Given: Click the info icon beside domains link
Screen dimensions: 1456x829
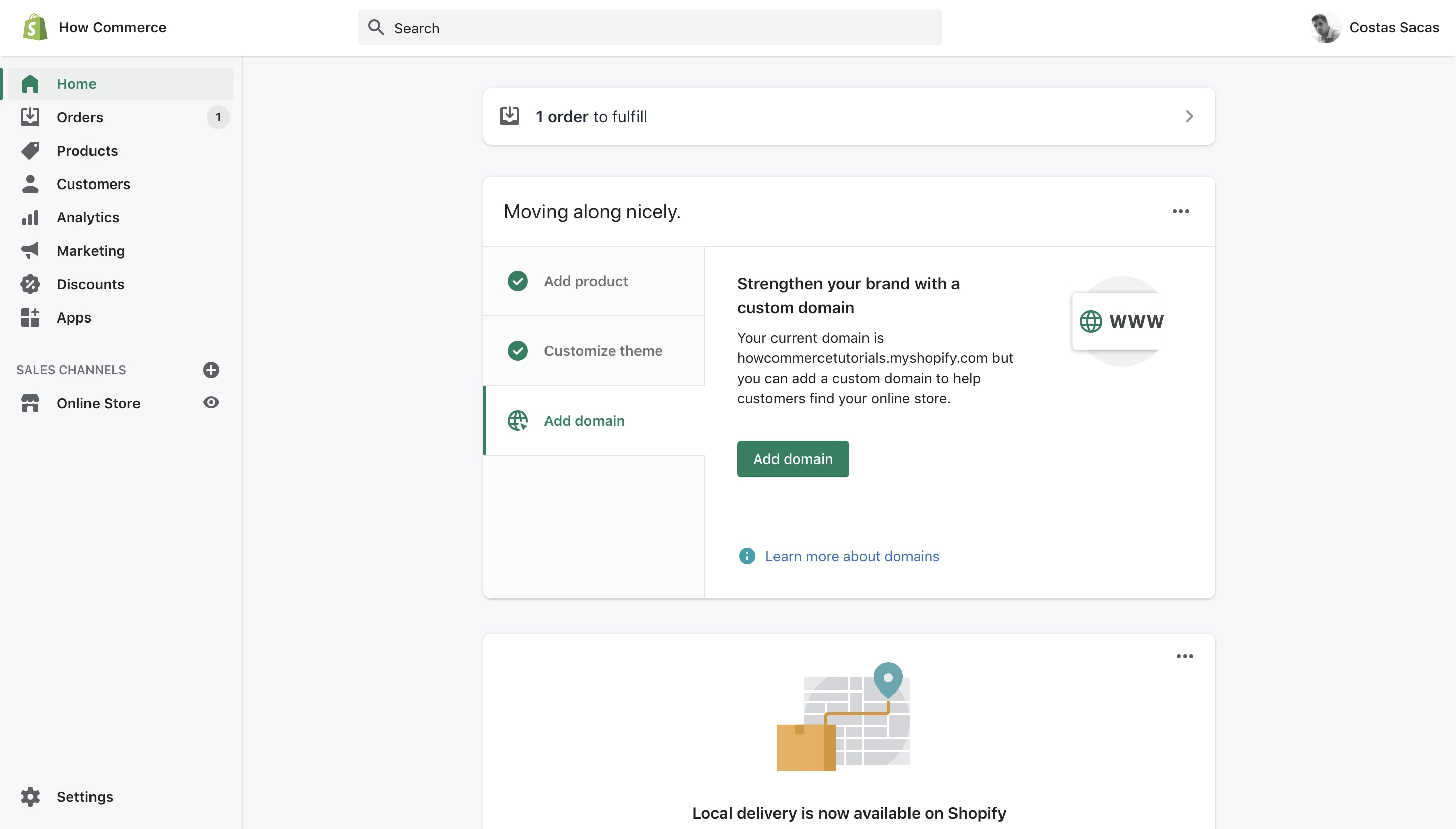Looking at the screenshot, I should [747, 556].
